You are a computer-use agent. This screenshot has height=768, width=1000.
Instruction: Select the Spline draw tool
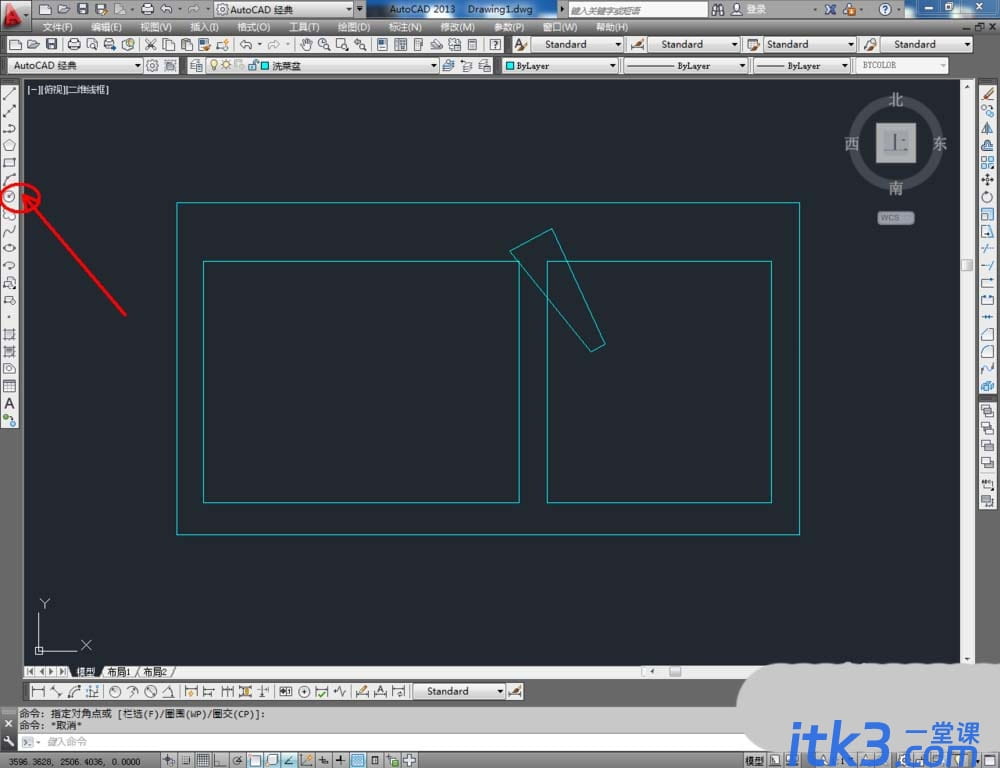pyautogui.click(x=10, y=232)
